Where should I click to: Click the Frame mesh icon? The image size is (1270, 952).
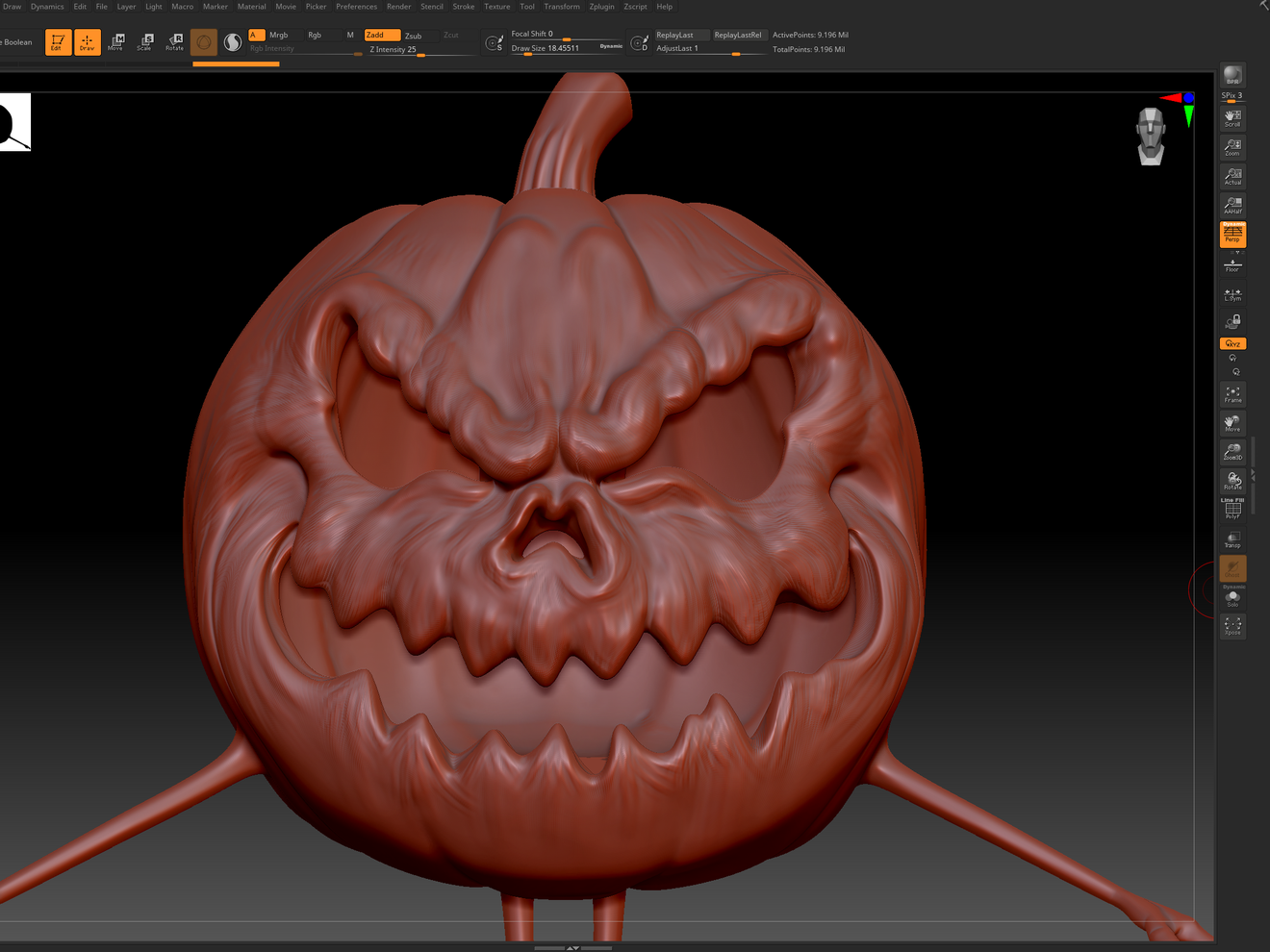click(1232, 394)
